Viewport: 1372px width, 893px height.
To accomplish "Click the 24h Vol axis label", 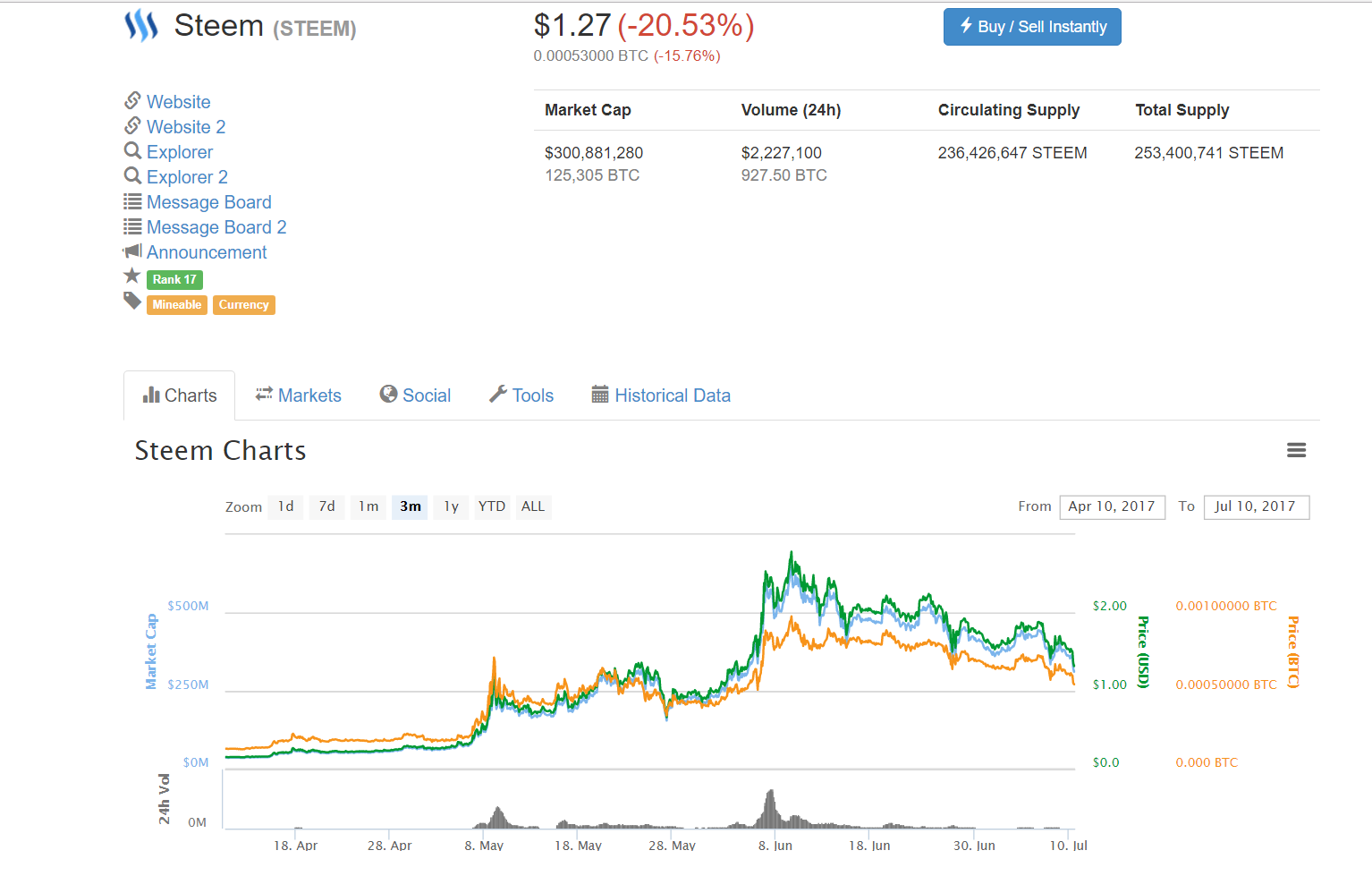I will click(x=164, y=799).
